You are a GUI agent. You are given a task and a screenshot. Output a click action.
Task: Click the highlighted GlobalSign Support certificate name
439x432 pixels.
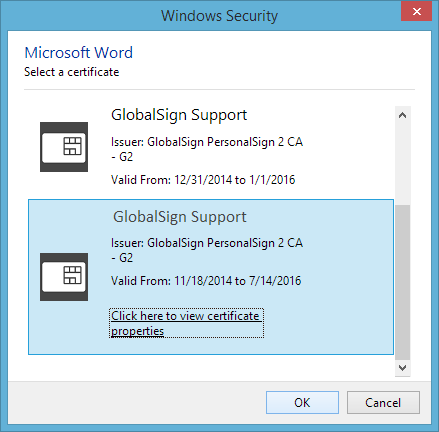pos(180,217)
